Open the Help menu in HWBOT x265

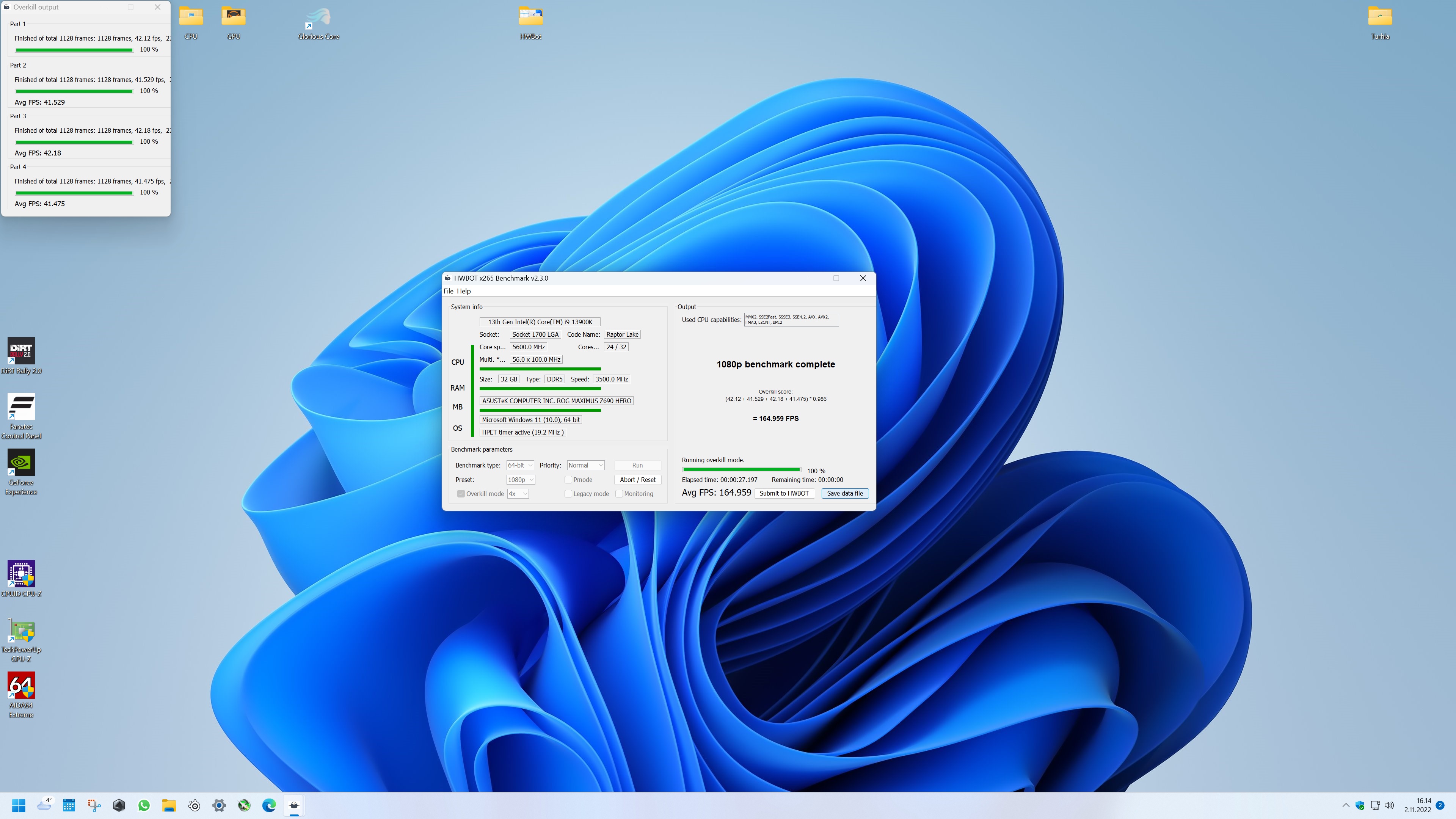point(463,291)
